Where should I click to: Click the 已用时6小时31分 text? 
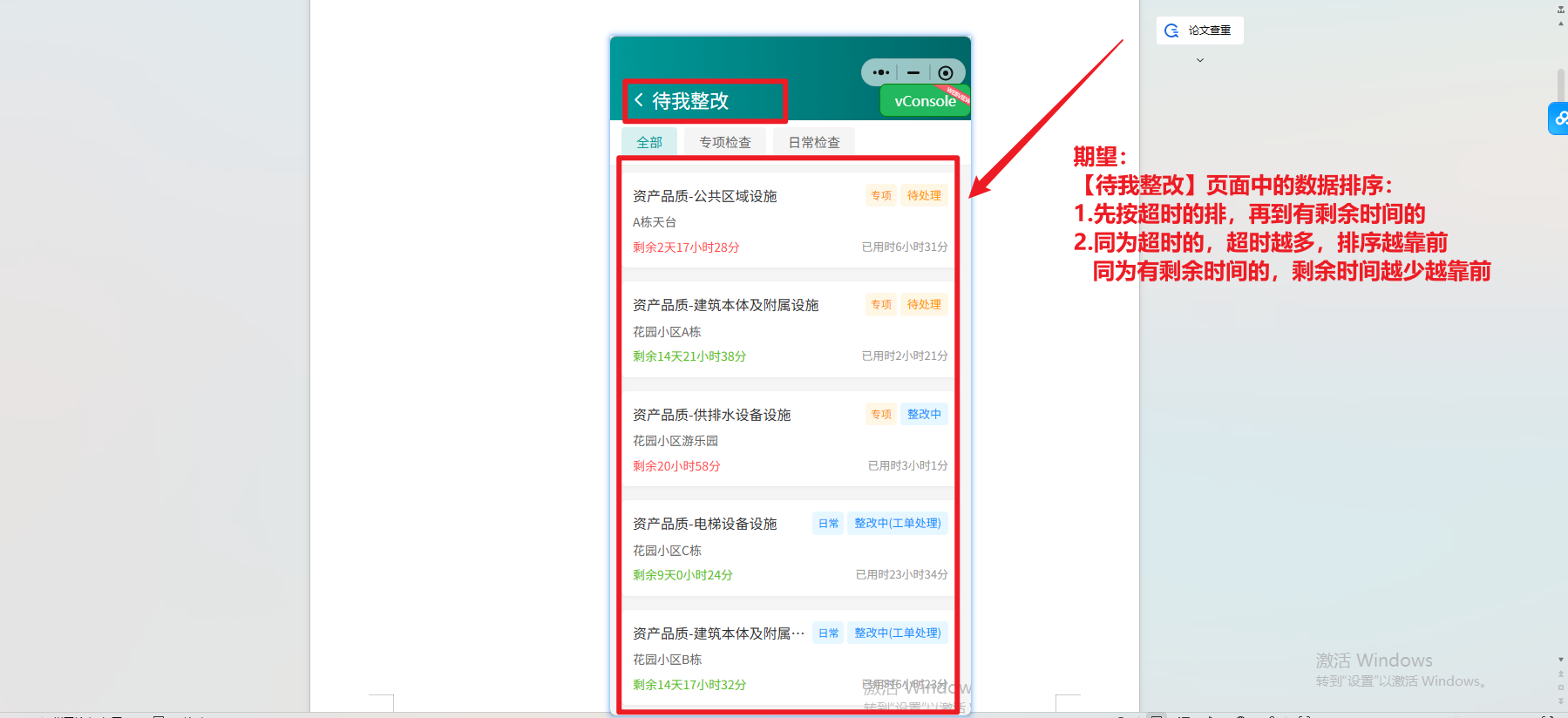pos(905,247)
